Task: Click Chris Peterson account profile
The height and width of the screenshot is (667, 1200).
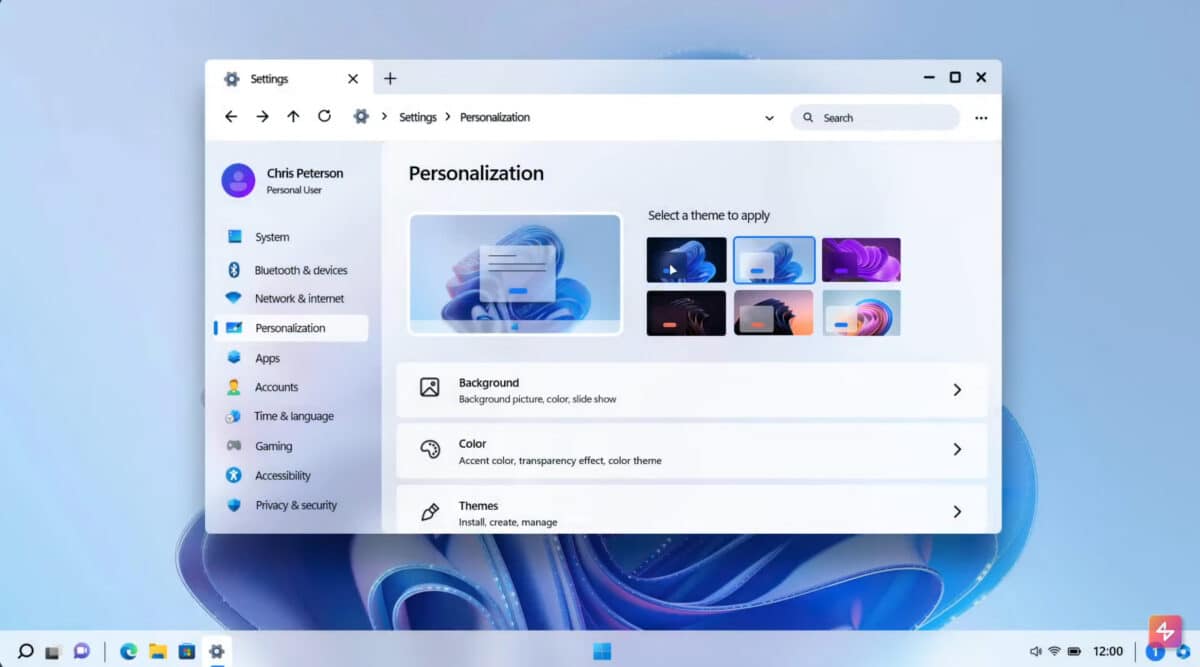Action: click(x=289, y=179)
